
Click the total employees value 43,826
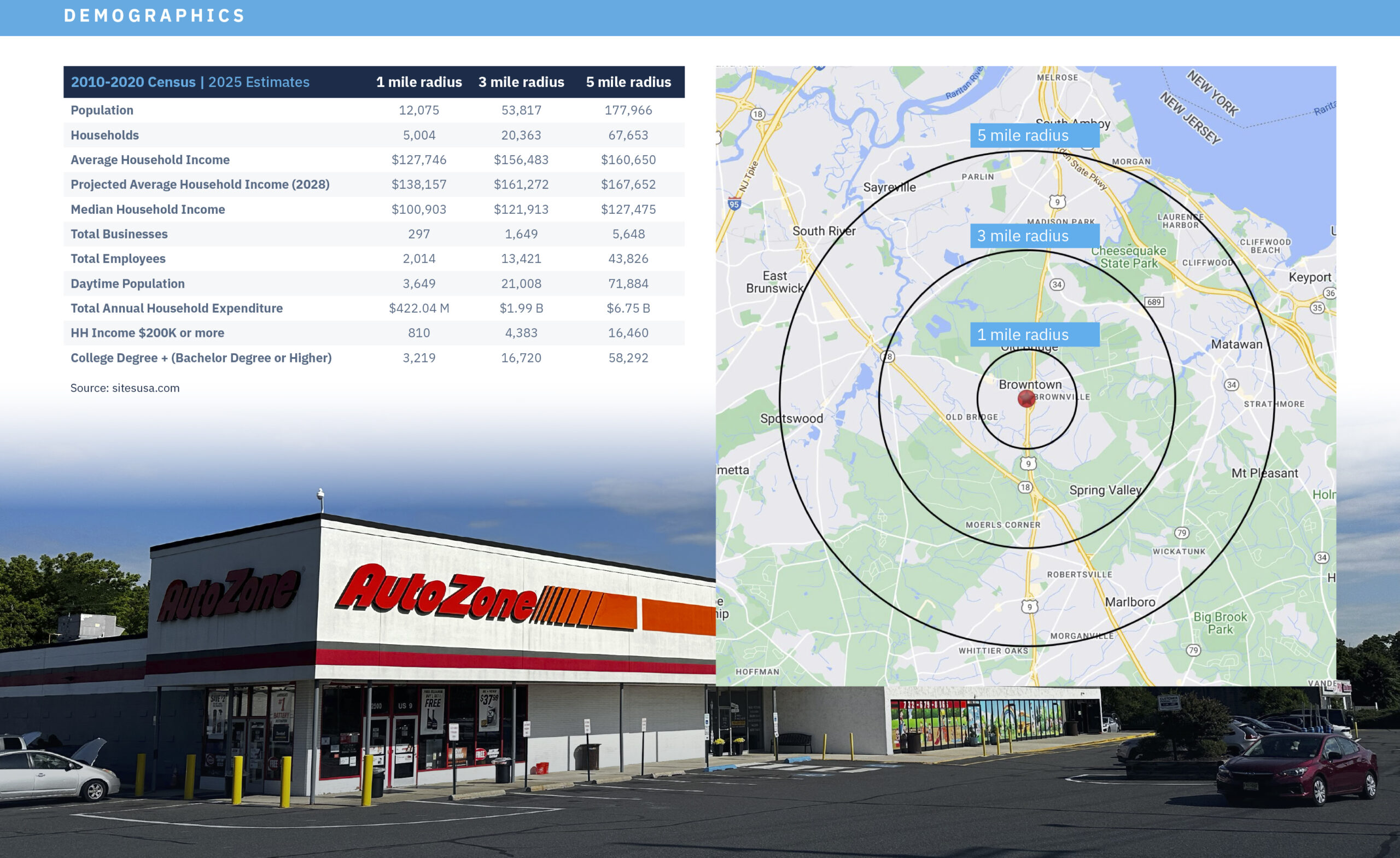pos(628,259)
